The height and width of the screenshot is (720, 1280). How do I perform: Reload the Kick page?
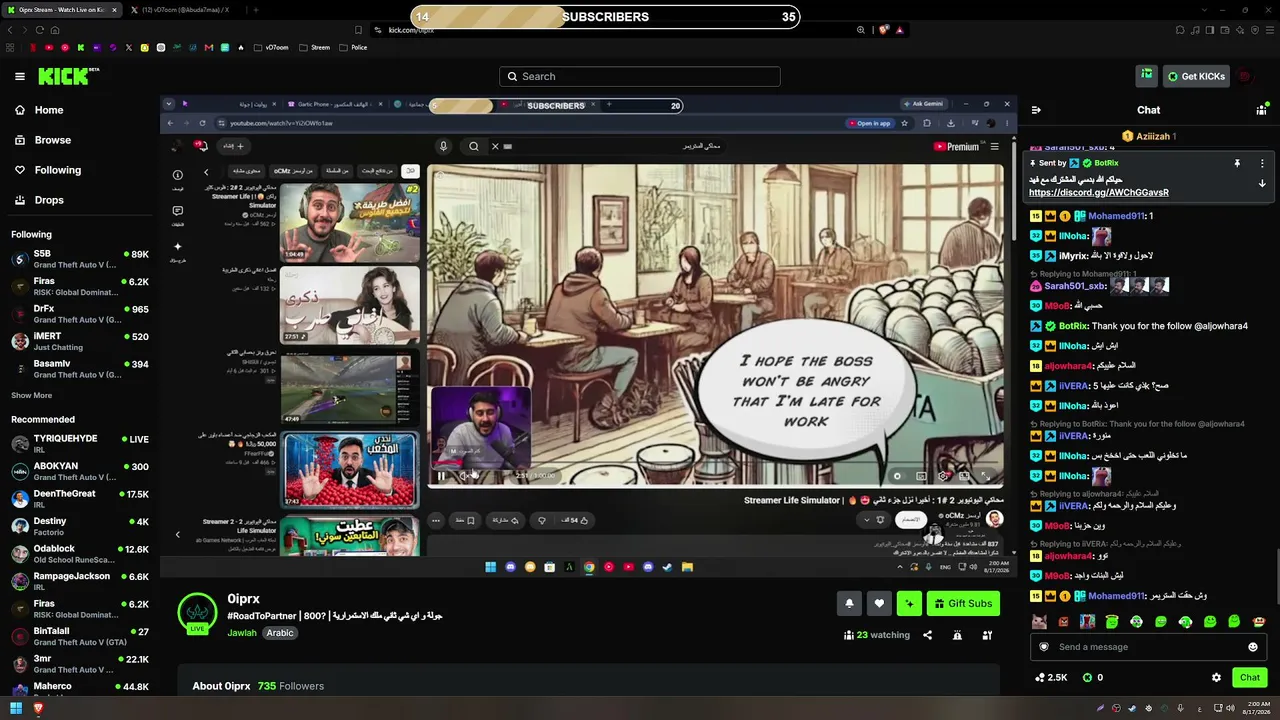39,30
